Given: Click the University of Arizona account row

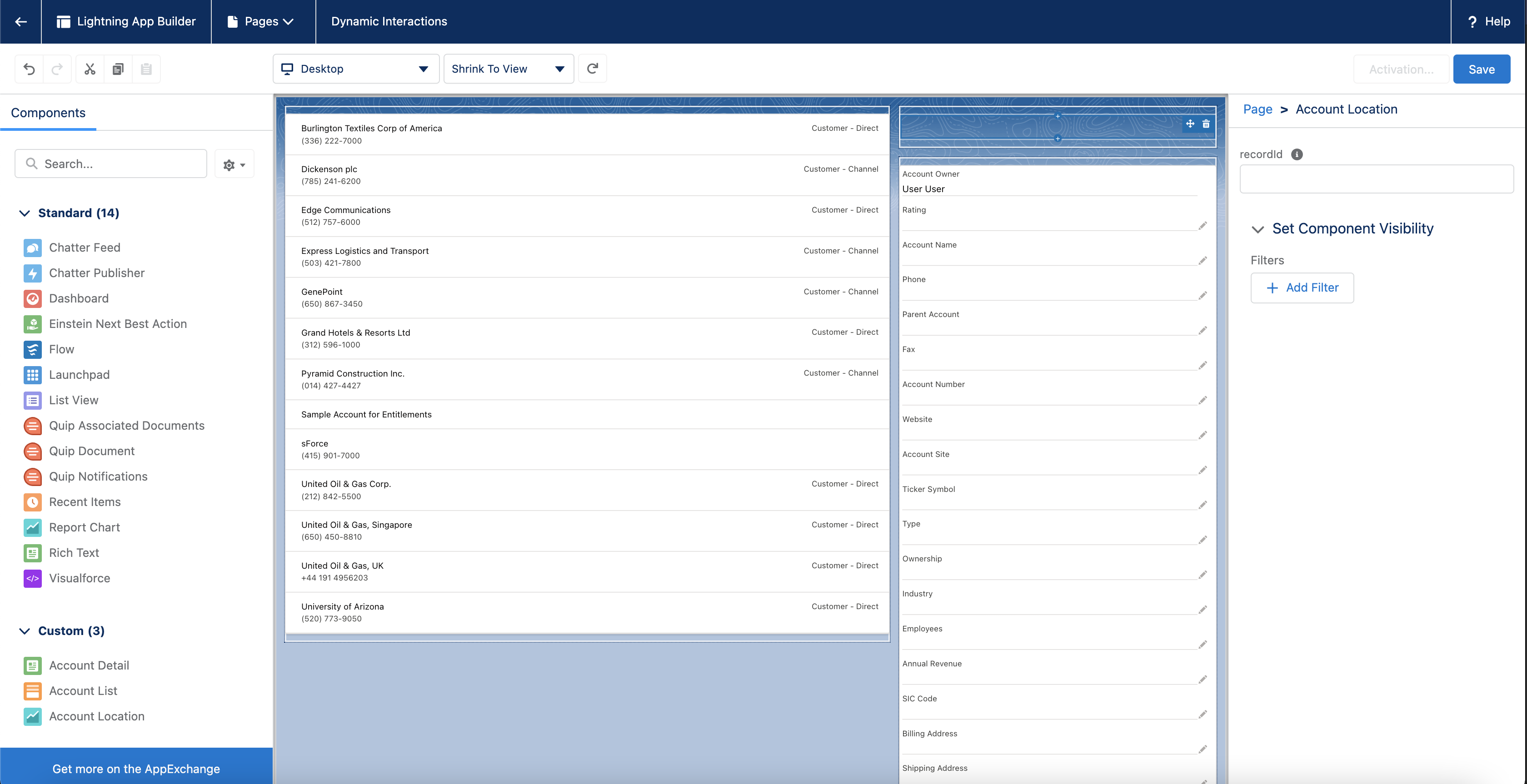Looking at the screenshot, I should click(587, 613).
